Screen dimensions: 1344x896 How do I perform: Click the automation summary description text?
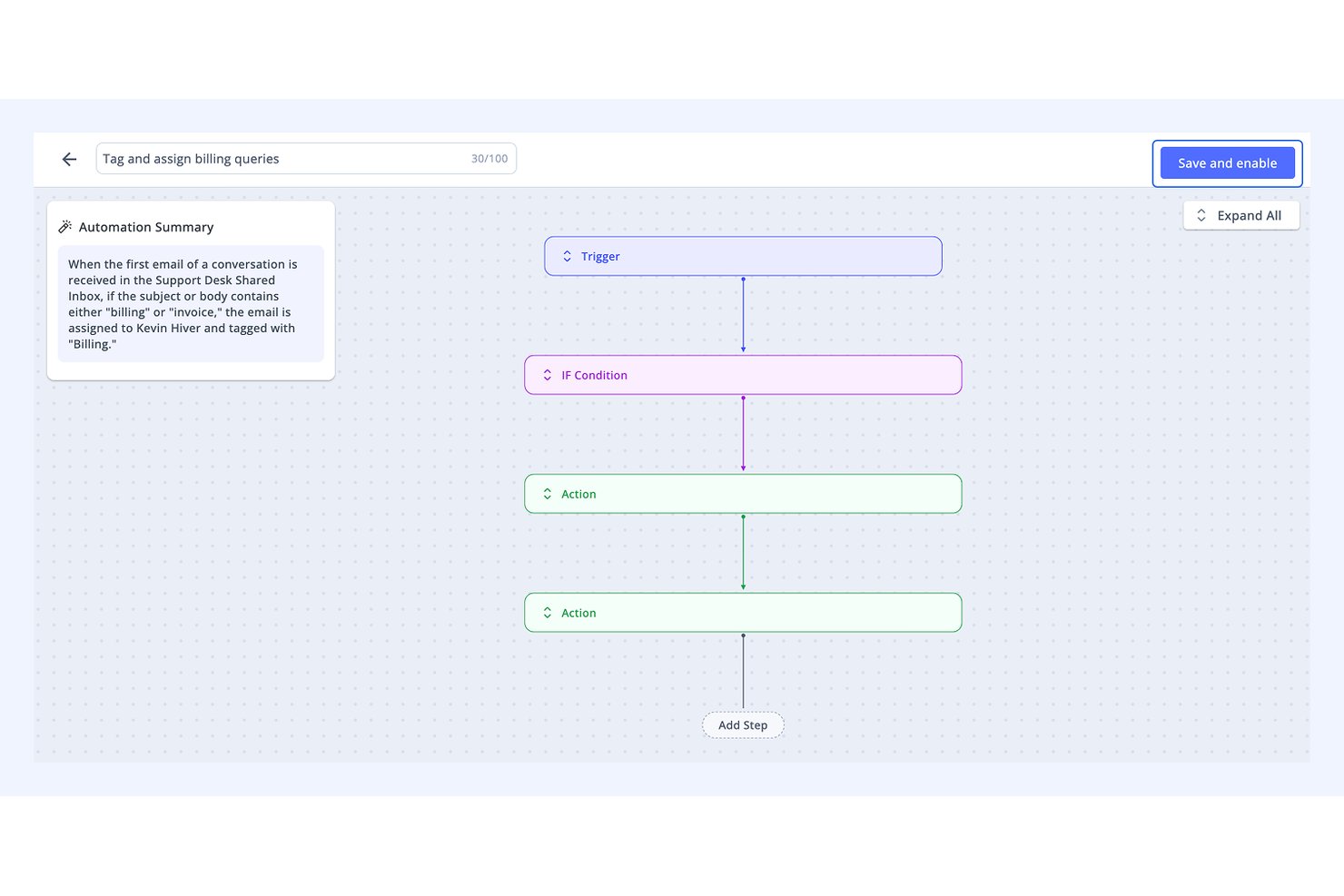coord(183,304)
